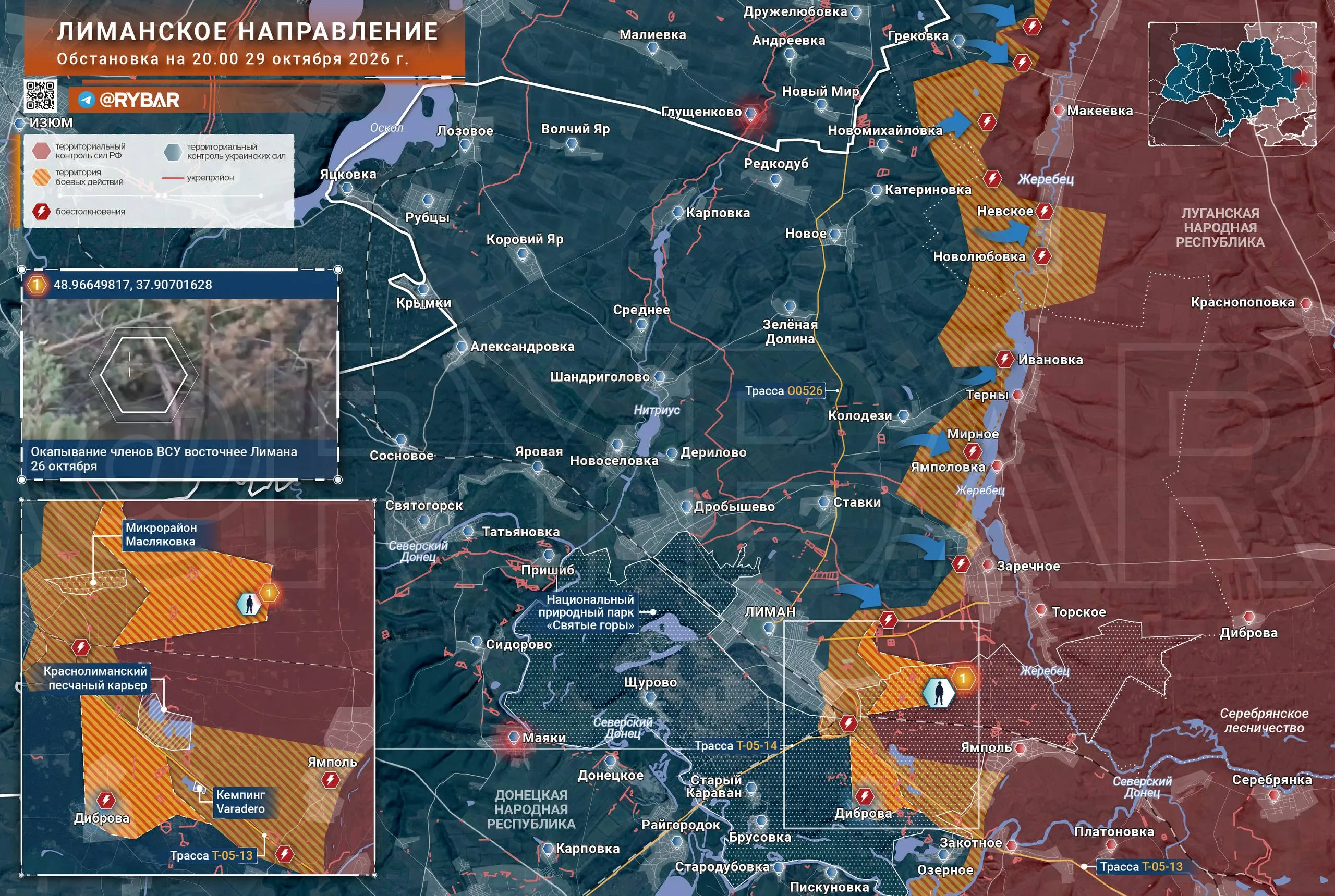This screenshot has width=1335, height=896.
Task: Click the @RYBAR channel handle
Action: pos(140,101)
